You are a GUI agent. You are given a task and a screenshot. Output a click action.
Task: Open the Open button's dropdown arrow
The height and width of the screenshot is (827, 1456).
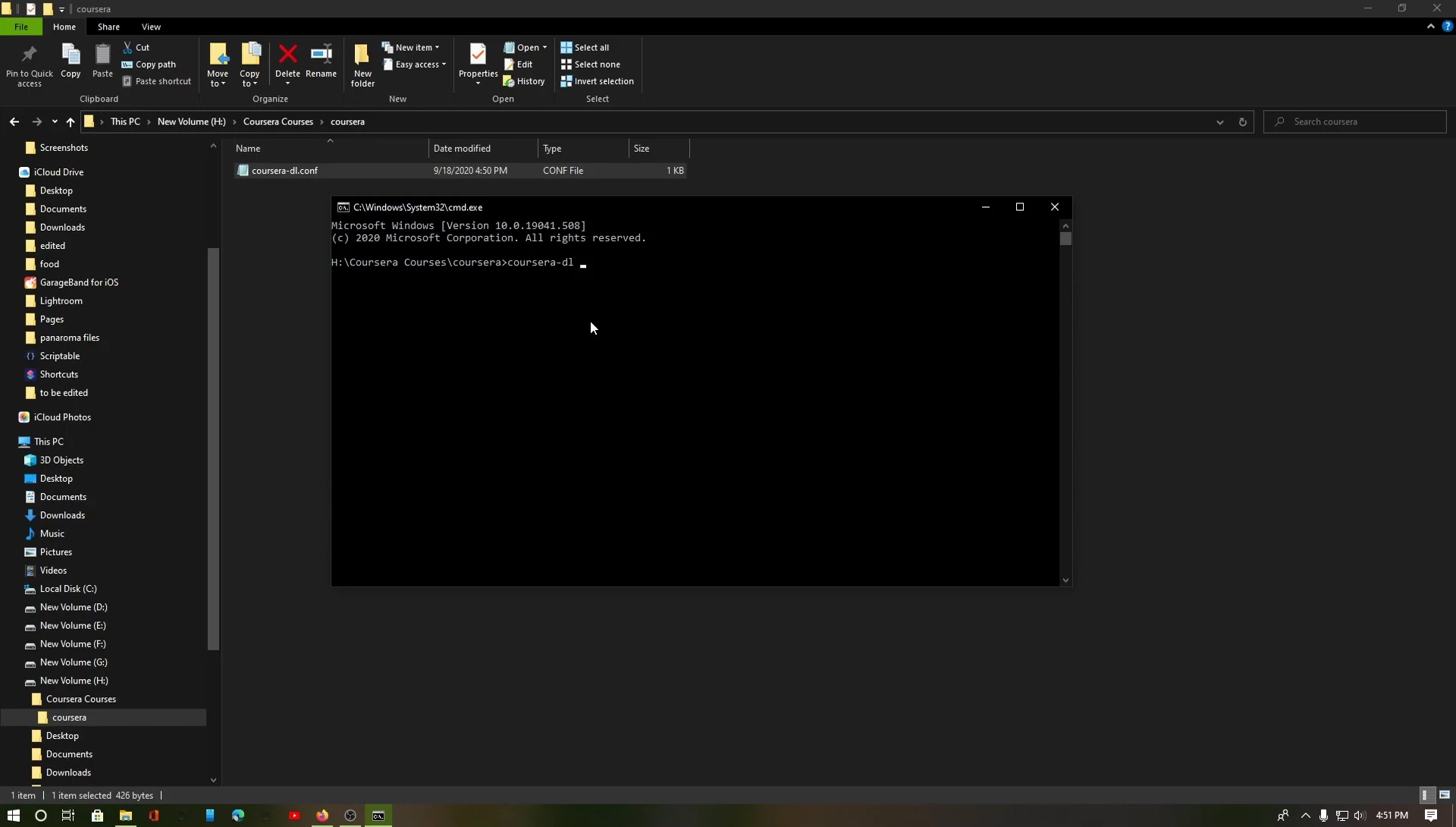pos(544,48)
